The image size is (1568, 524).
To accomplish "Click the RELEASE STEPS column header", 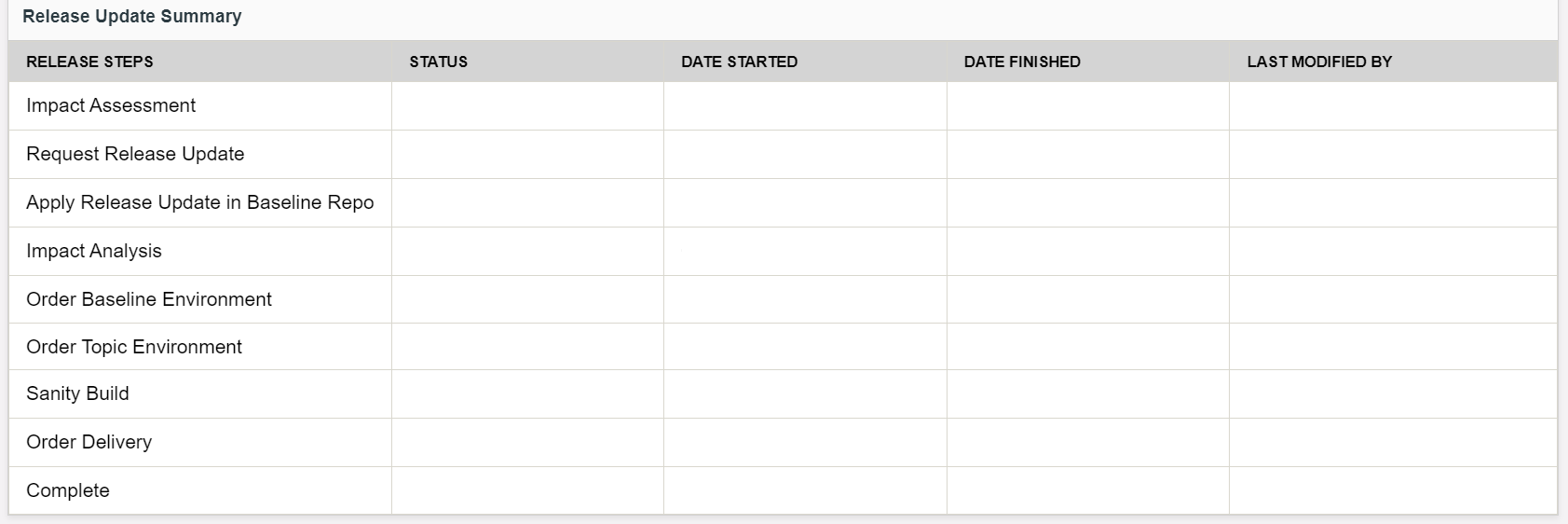I will [89, 62].
